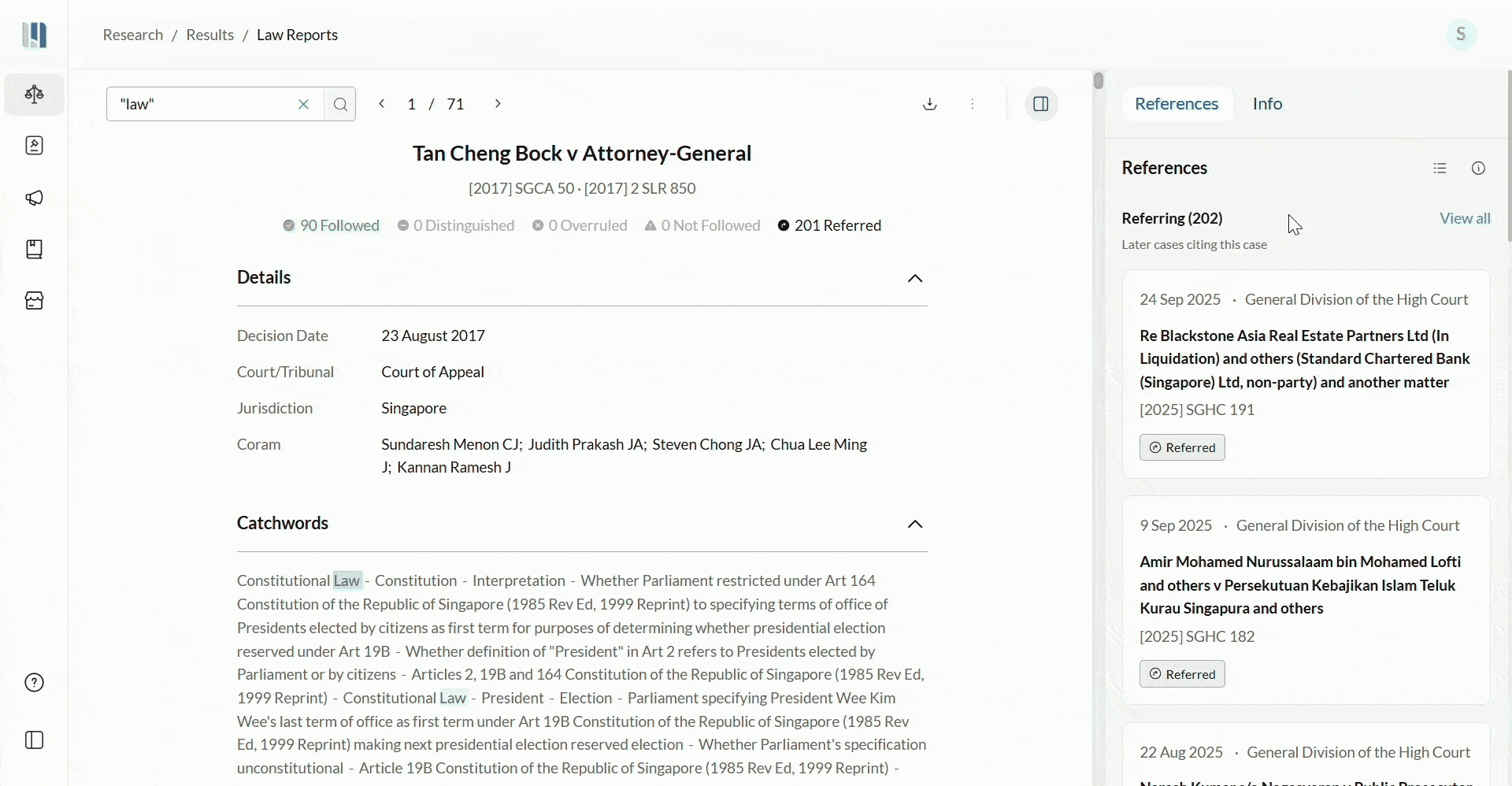Download the case document
1512x786 pixels.
point(929,103)
